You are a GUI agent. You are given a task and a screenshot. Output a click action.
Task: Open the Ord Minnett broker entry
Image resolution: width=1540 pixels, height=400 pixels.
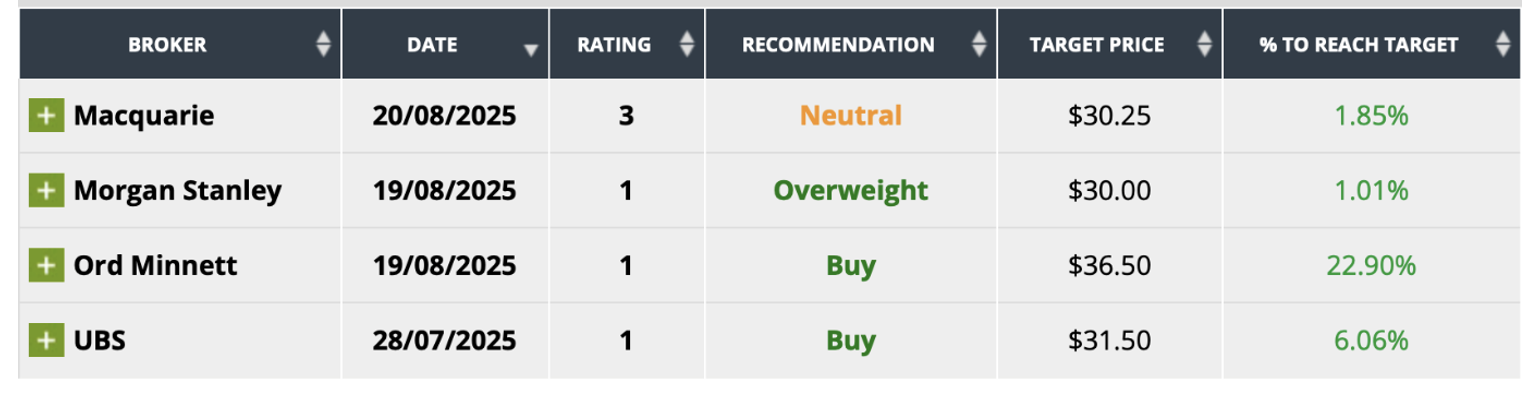(155, 266)
